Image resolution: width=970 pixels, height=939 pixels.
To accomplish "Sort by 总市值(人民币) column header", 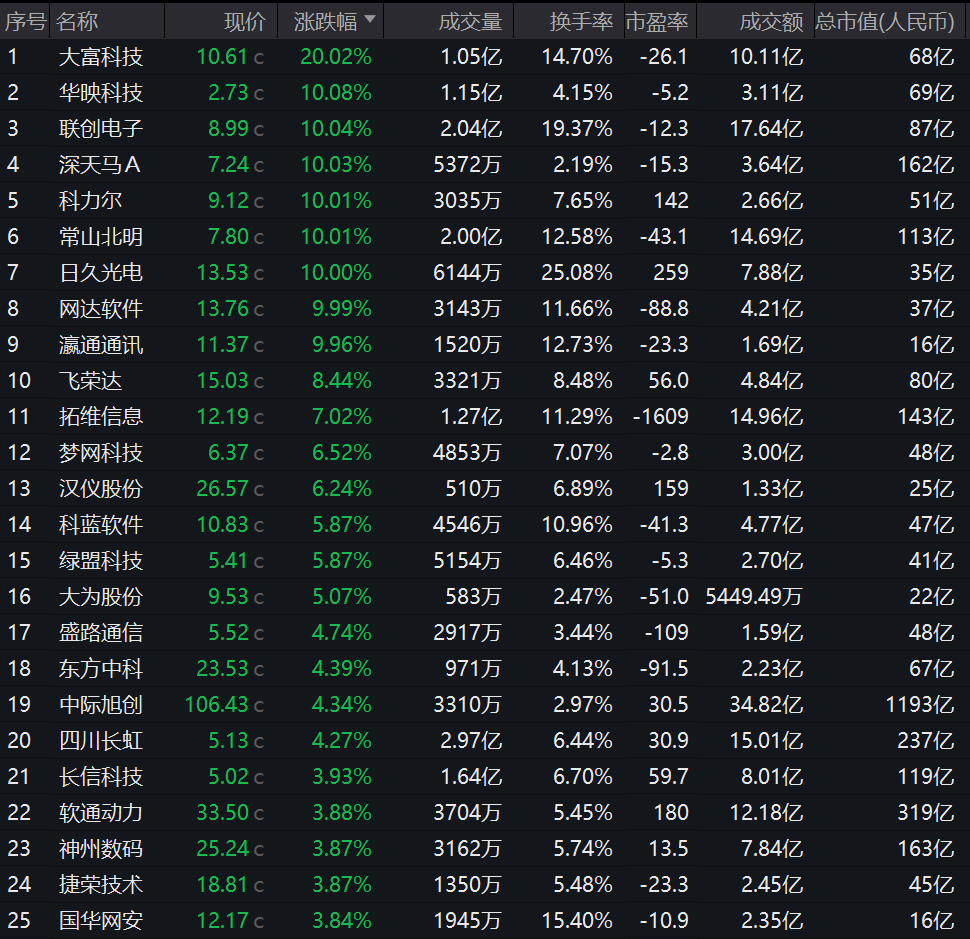I will [x=885, y=22].
